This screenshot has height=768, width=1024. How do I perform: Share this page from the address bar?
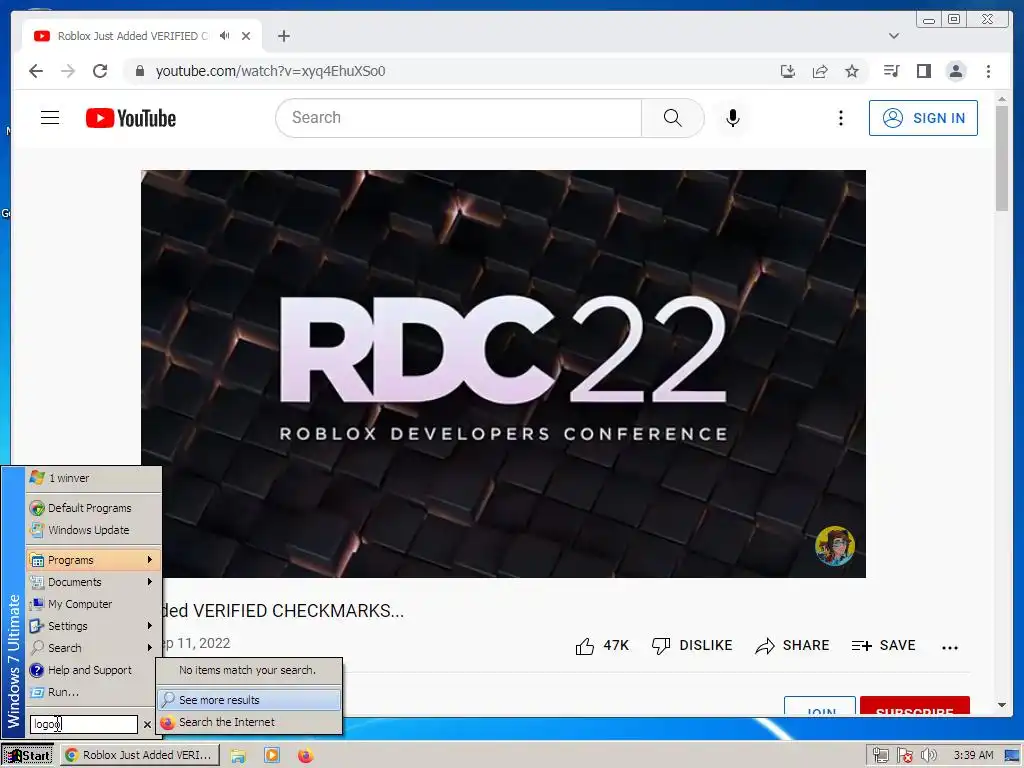click(x=820, y=71)
